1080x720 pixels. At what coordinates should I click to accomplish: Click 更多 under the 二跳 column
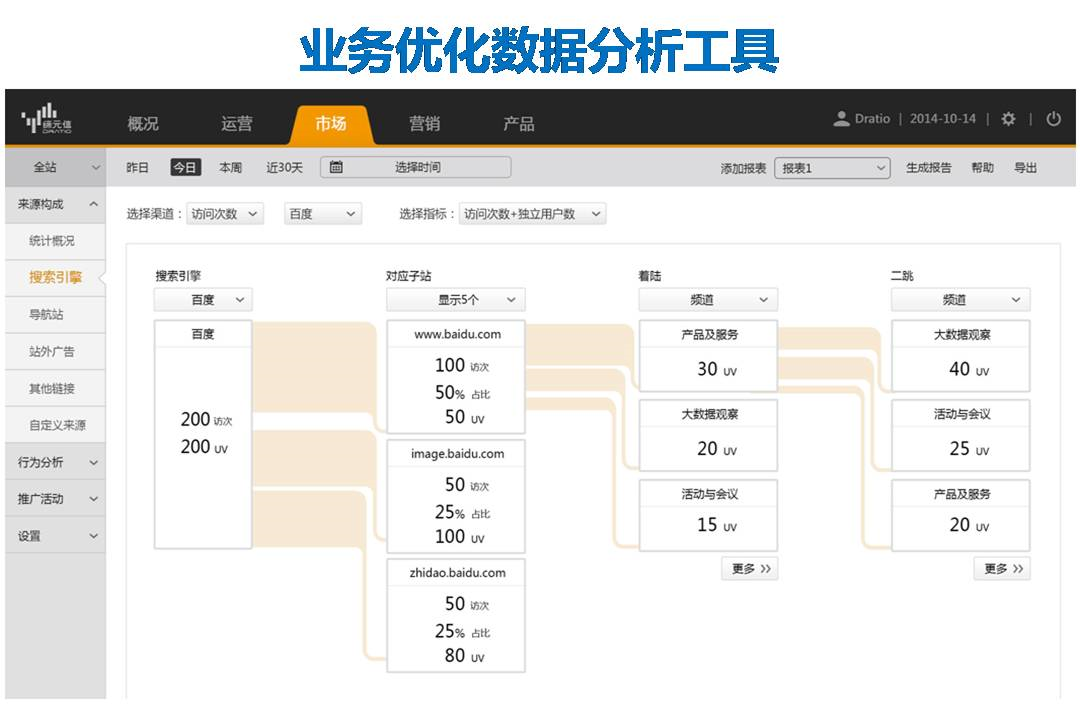(1003, 568)
